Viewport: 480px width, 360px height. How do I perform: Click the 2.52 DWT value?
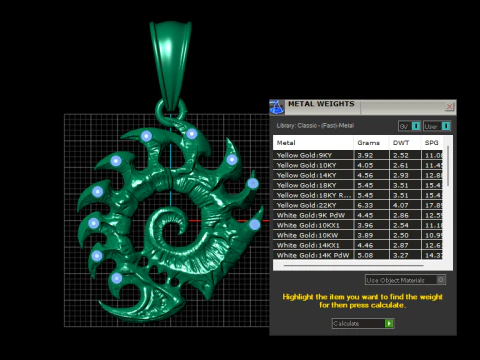(401, 155)
